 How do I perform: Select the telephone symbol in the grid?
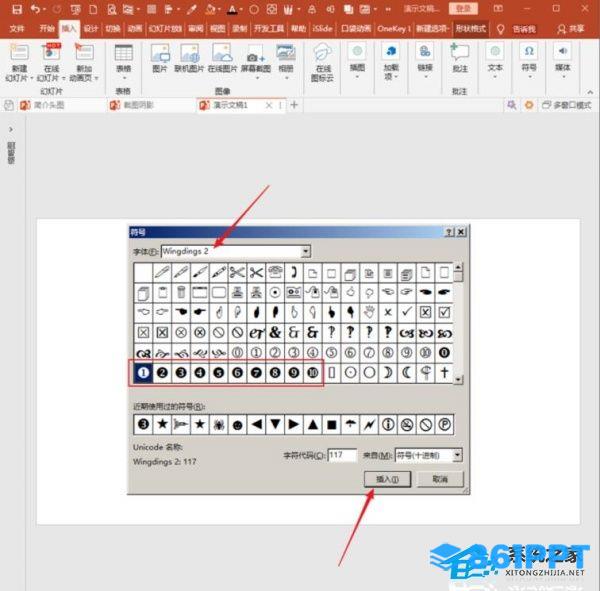275,273
